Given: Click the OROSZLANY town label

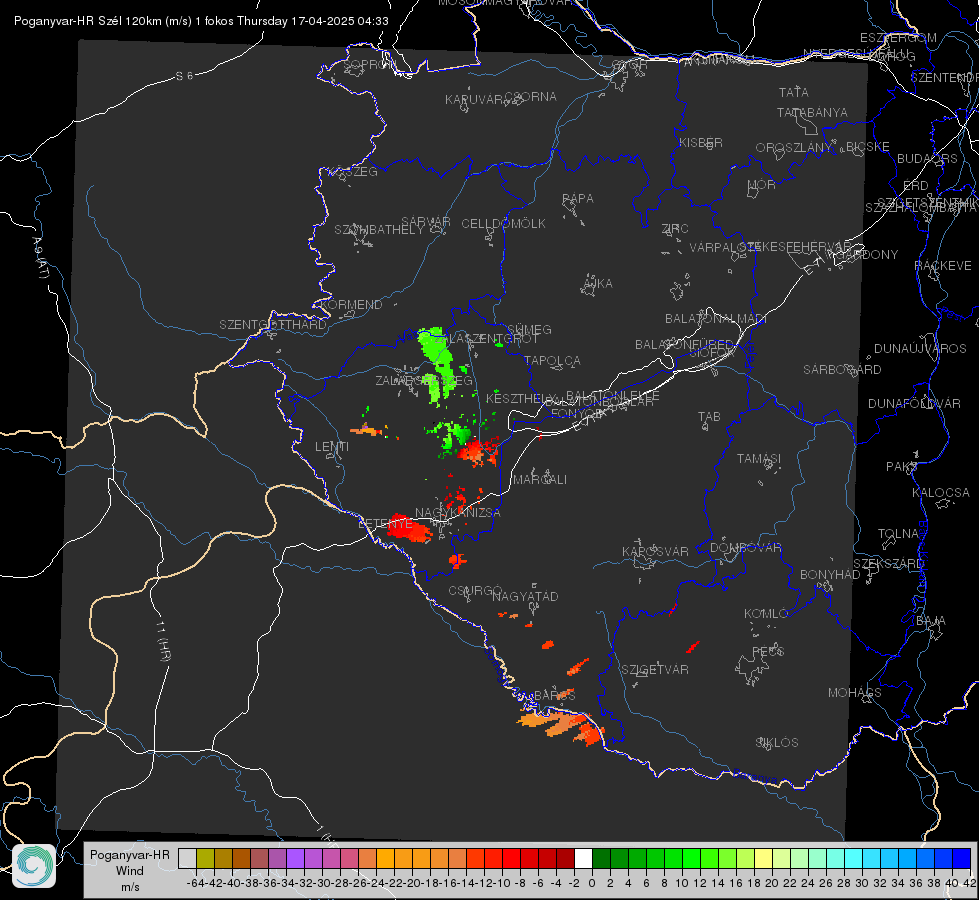Looking at the screenshot, I should 794,148.
